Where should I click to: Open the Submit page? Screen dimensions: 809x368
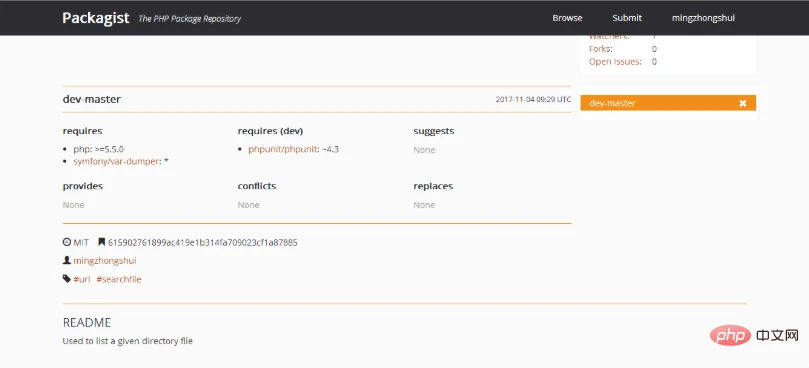coord(627,18)
